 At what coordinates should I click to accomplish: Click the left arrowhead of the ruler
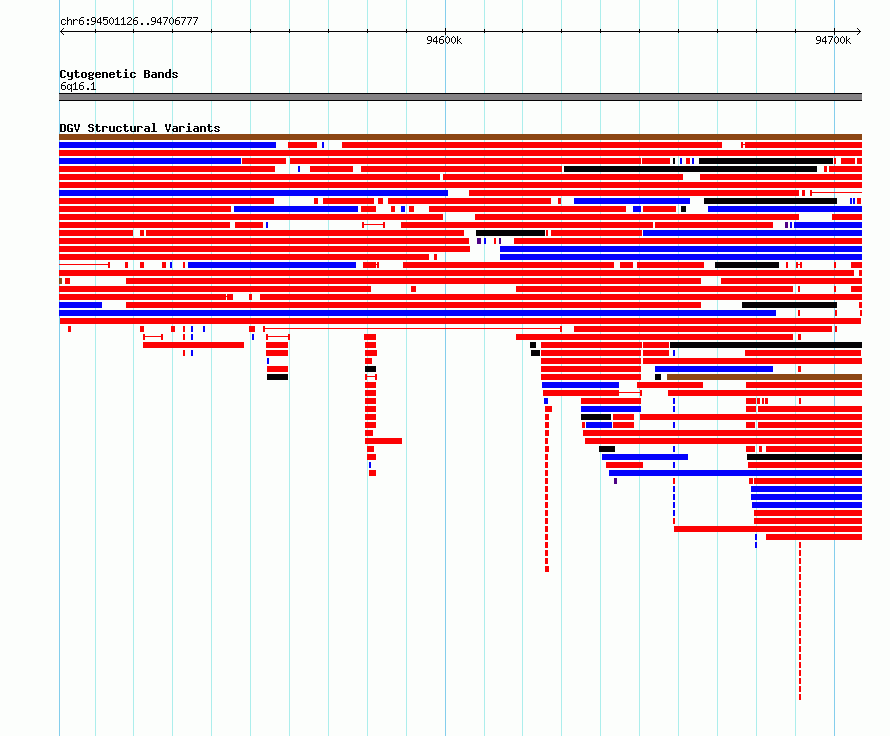click(62, 32)
